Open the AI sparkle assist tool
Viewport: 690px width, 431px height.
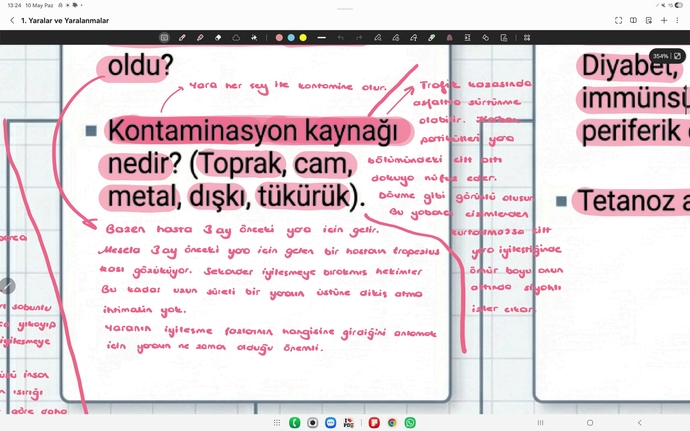click(254, 38)
